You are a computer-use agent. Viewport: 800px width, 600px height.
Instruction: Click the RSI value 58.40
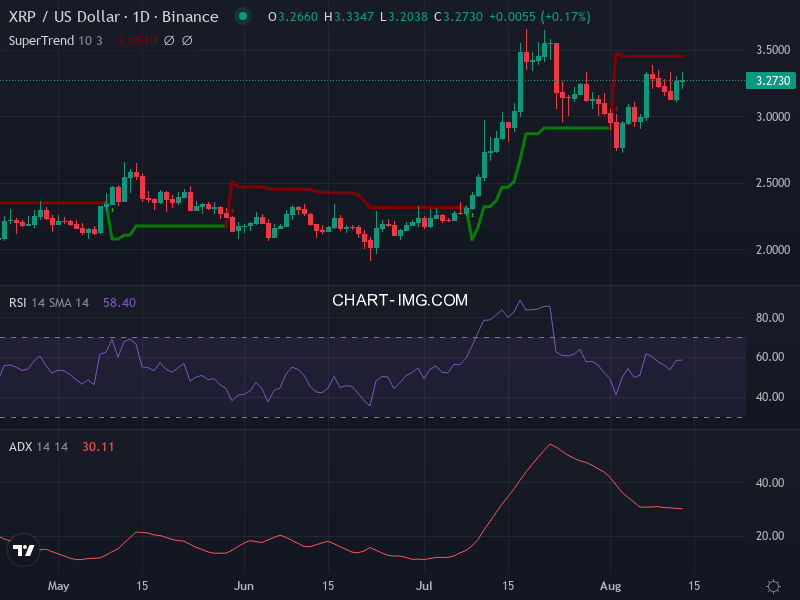click(x=119, y=303)
